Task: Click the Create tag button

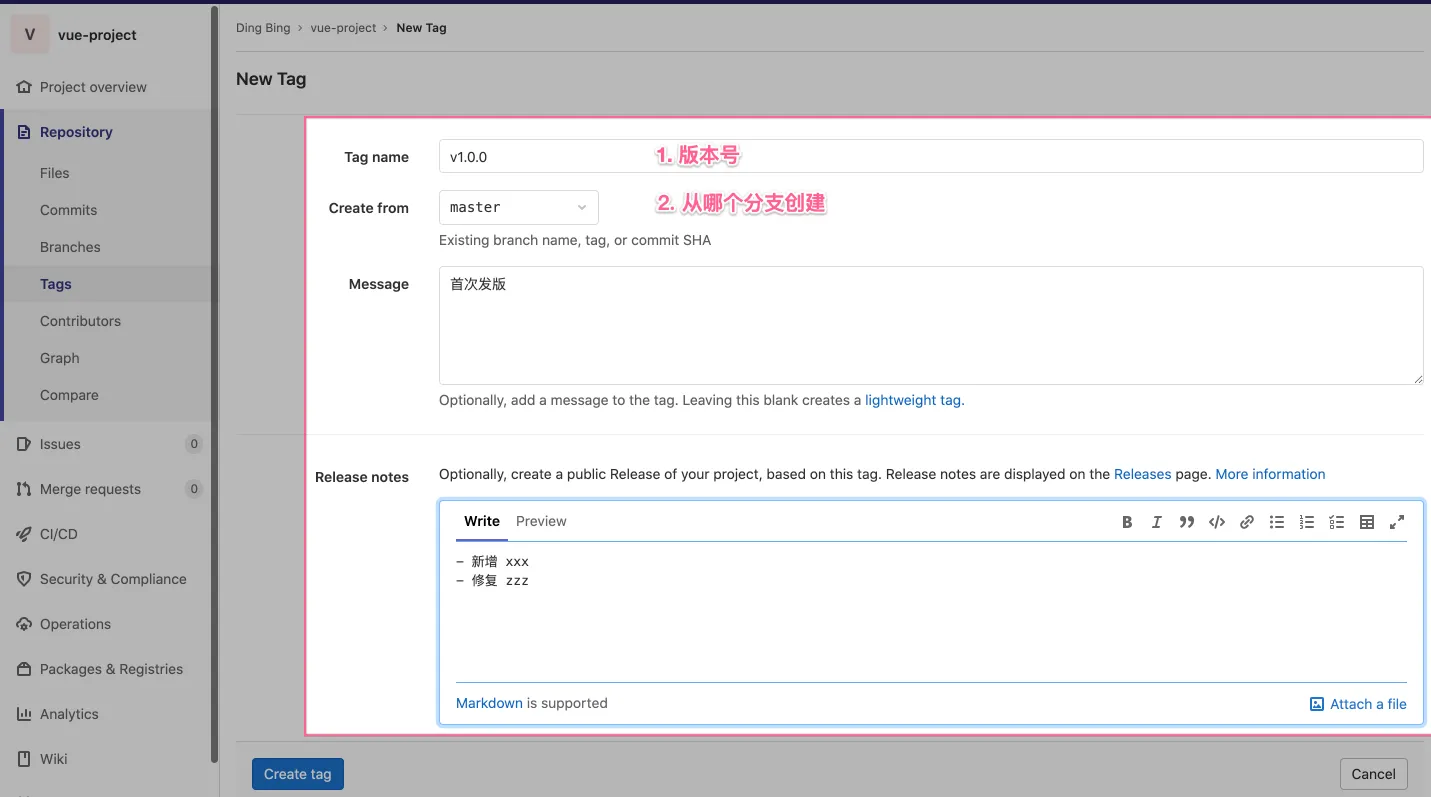Action: click(298, 774)
